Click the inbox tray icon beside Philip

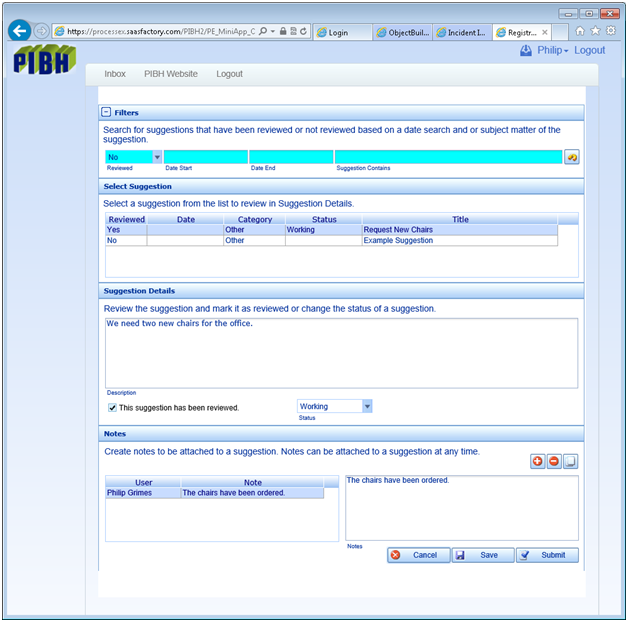point(525,50)
